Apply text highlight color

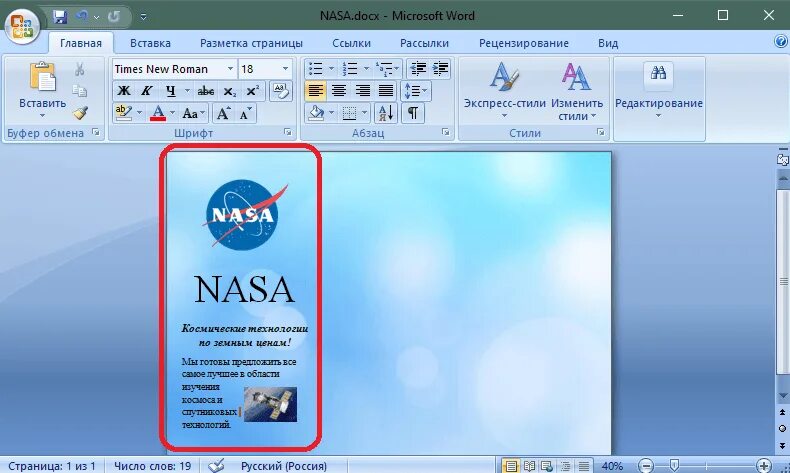tap(123, 113)
